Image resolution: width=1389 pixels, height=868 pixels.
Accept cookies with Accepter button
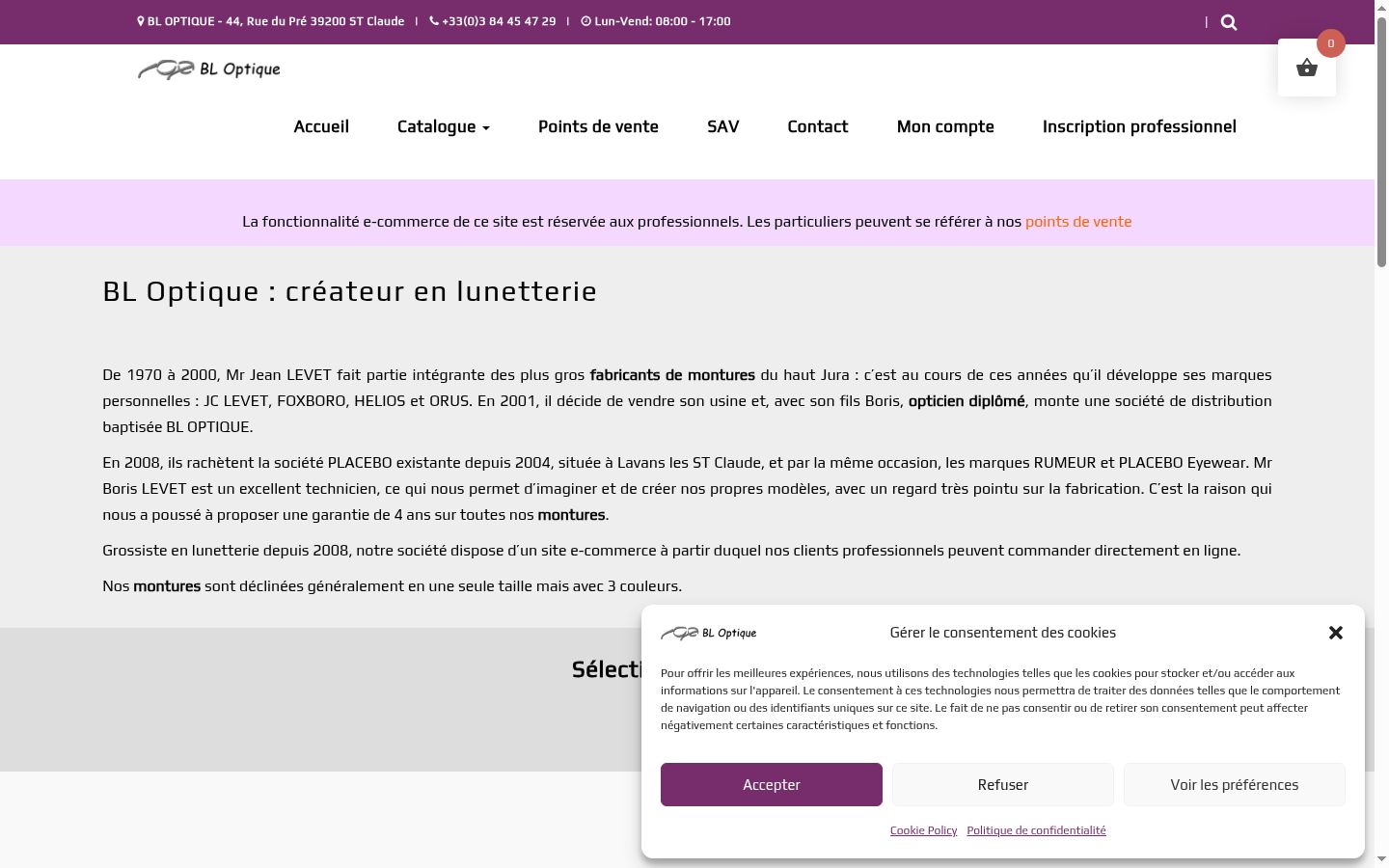772,784
